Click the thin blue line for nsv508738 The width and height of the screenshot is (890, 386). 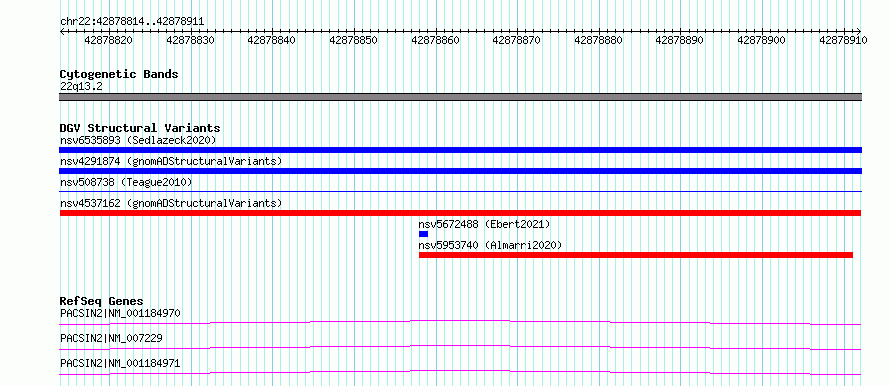[460, 192]
